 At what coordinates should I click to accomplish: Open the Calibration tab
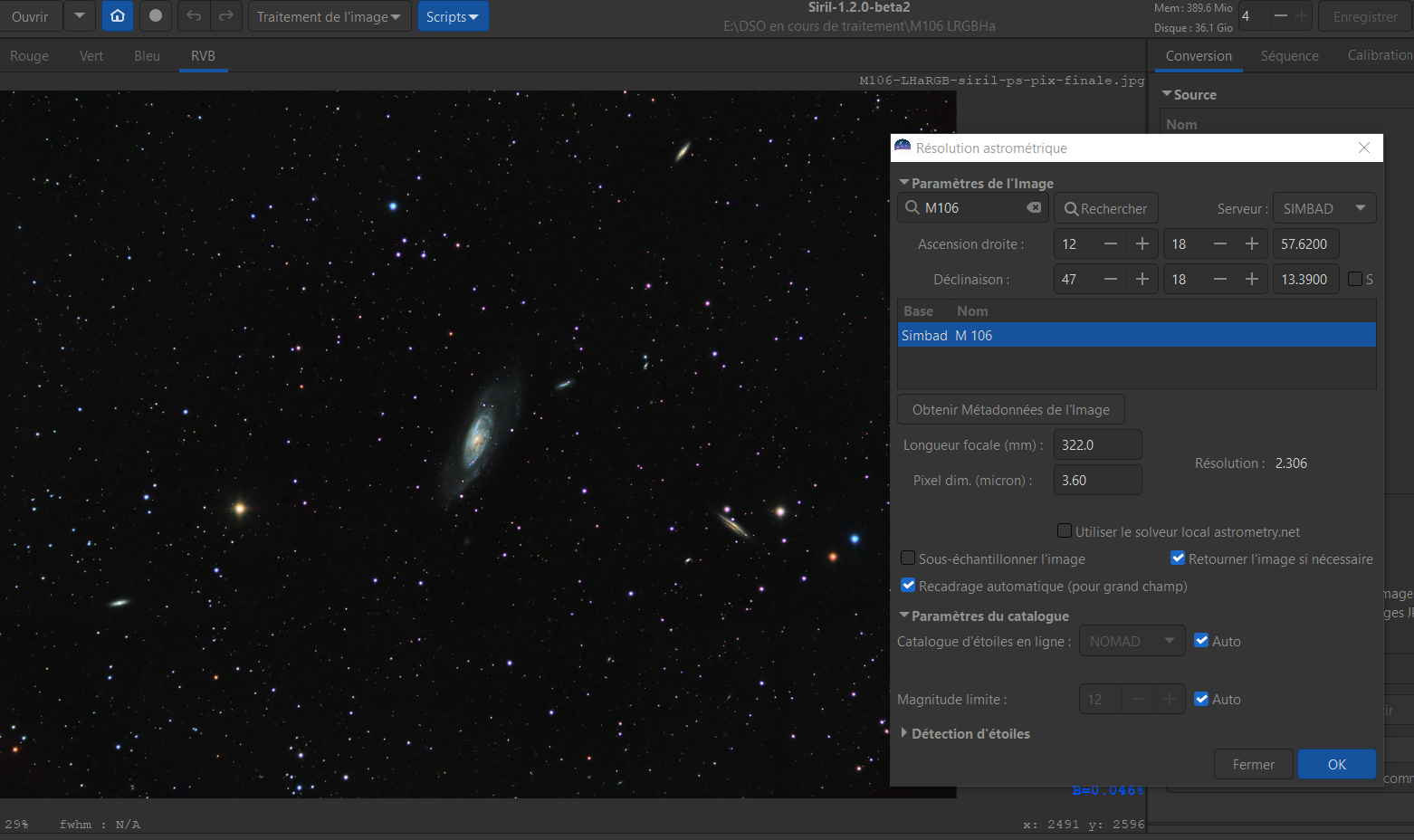click(x=1380, y=56)
